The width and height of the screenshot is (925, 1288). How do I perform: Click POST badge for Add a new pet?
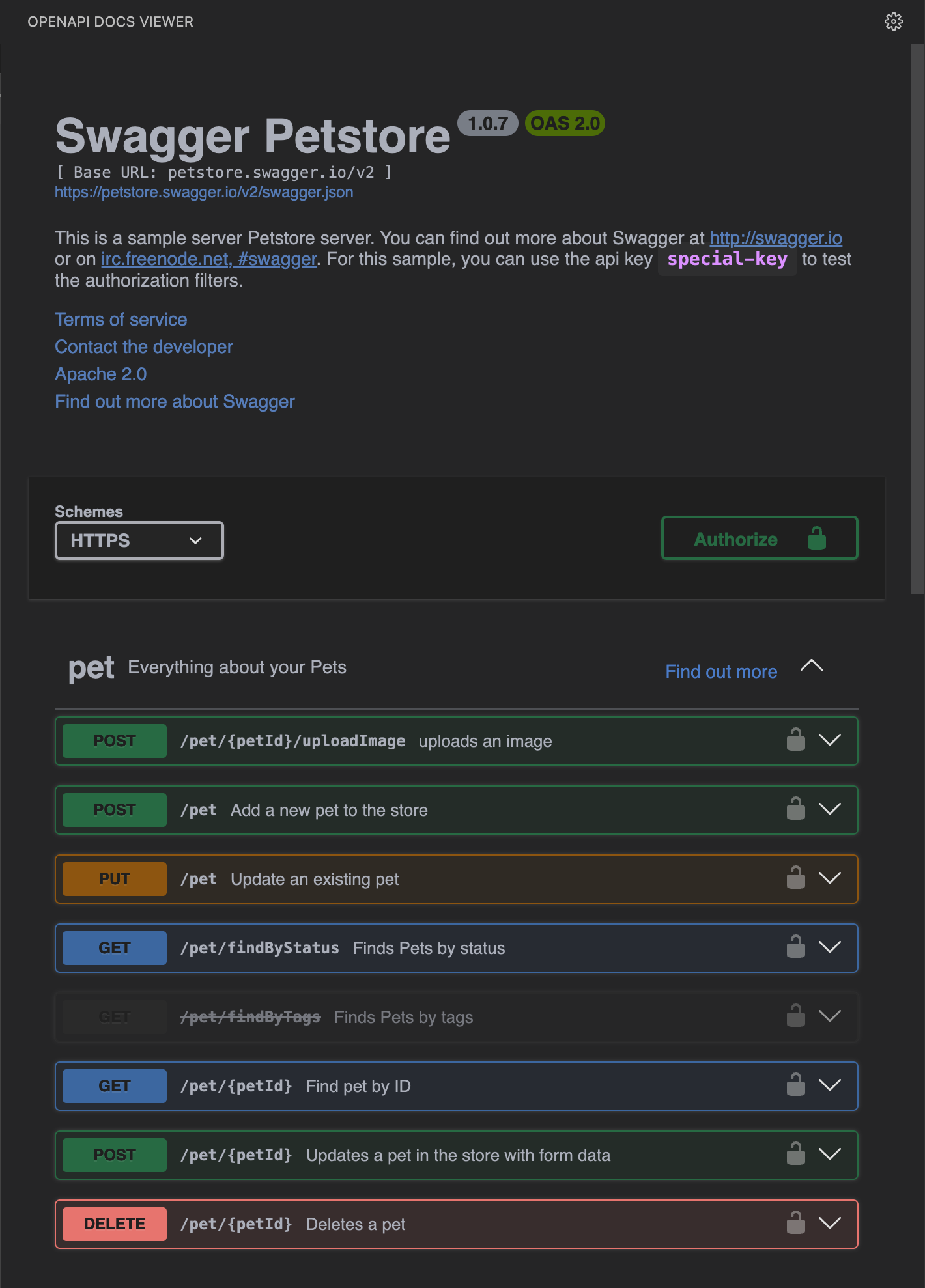click(x=115, y=810)
